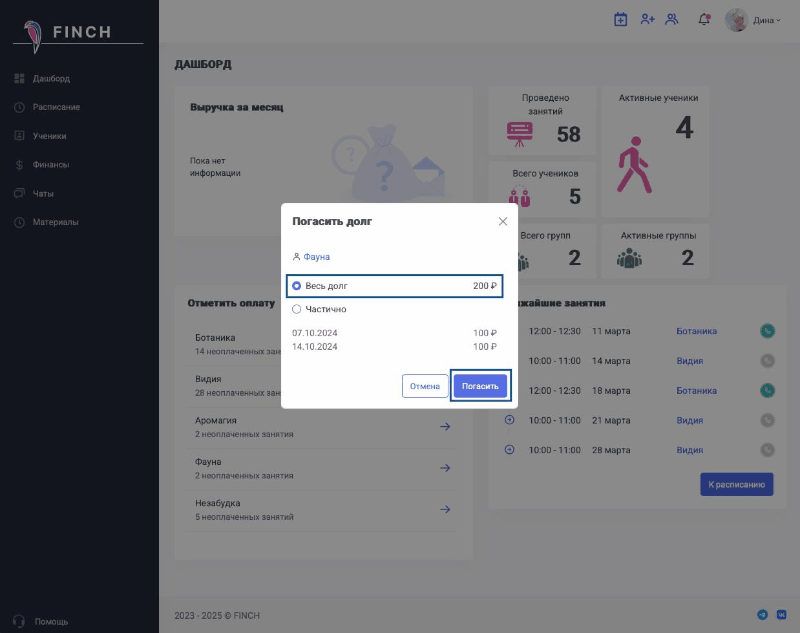
Task: Click the 'Чаты' sidebar icon
Action: coord(19,193)
